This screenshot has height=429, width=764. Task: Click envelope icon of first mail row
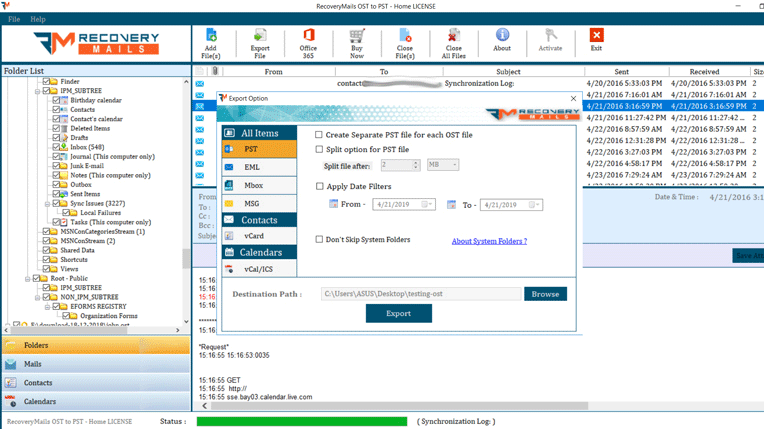point(200,83)
